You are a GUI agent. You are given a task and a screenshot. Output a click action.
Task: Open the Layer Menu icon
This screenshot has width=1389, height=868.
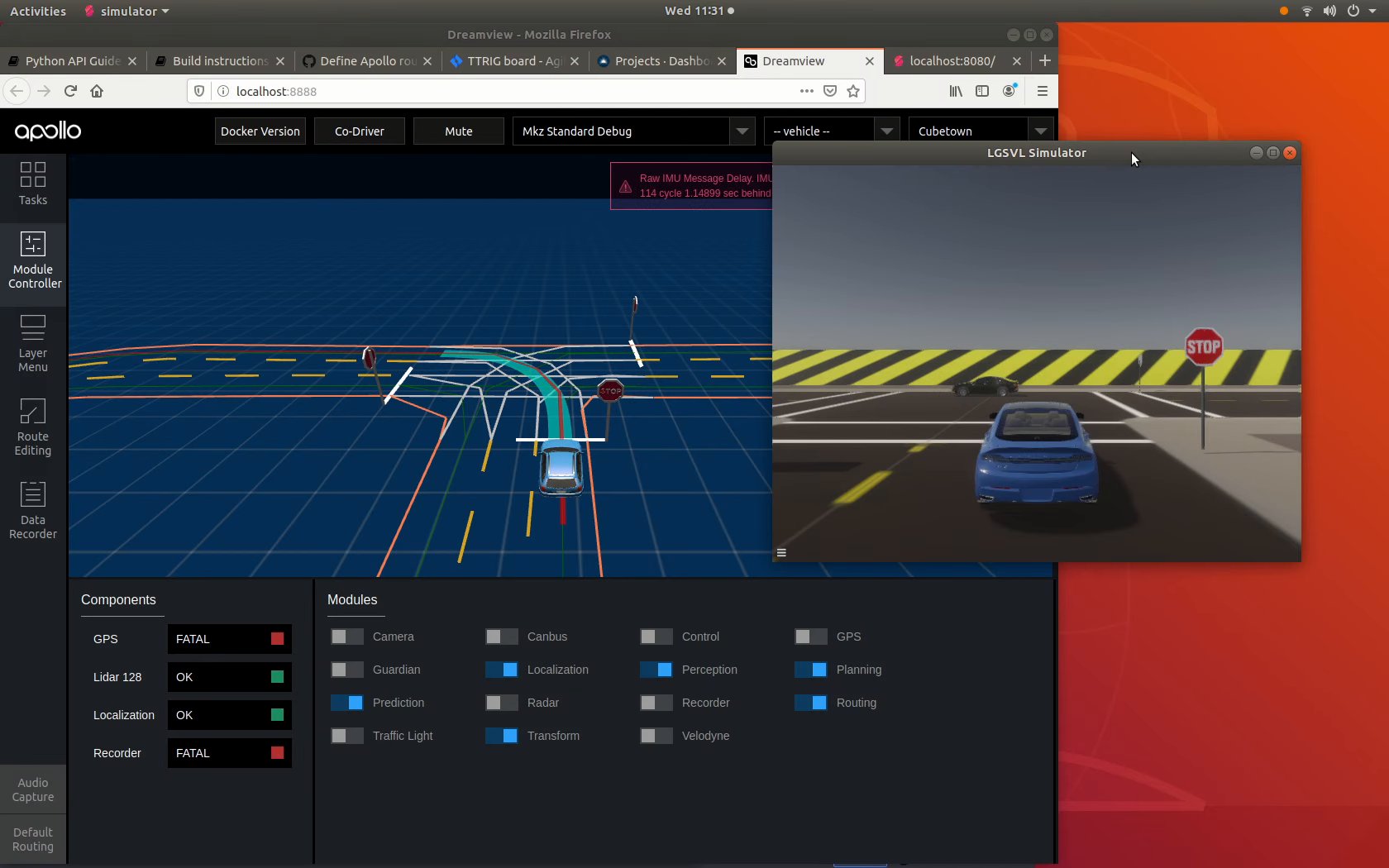point(33,343)
